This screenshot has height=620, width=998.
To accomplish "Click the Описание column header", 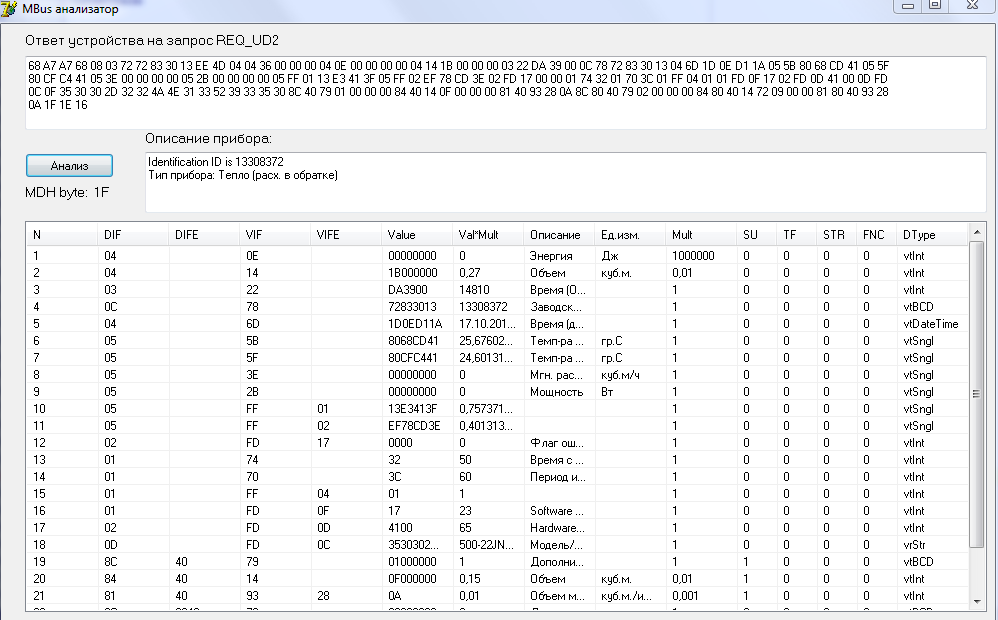I will point(555,235).
